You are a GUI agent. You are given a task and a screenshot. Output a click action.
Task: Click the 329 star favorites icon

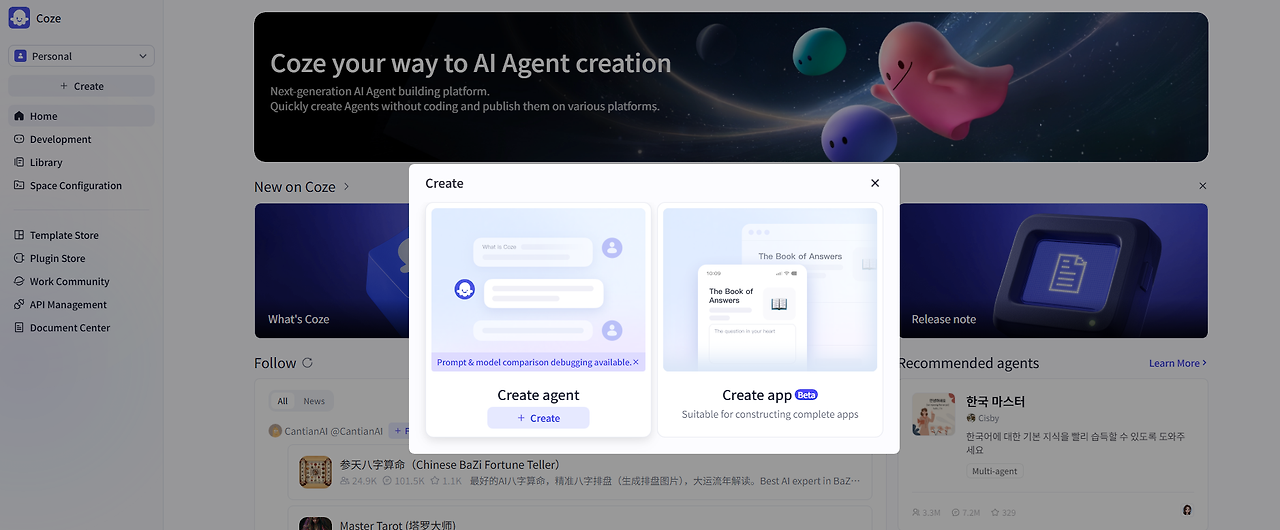point(994,512)
